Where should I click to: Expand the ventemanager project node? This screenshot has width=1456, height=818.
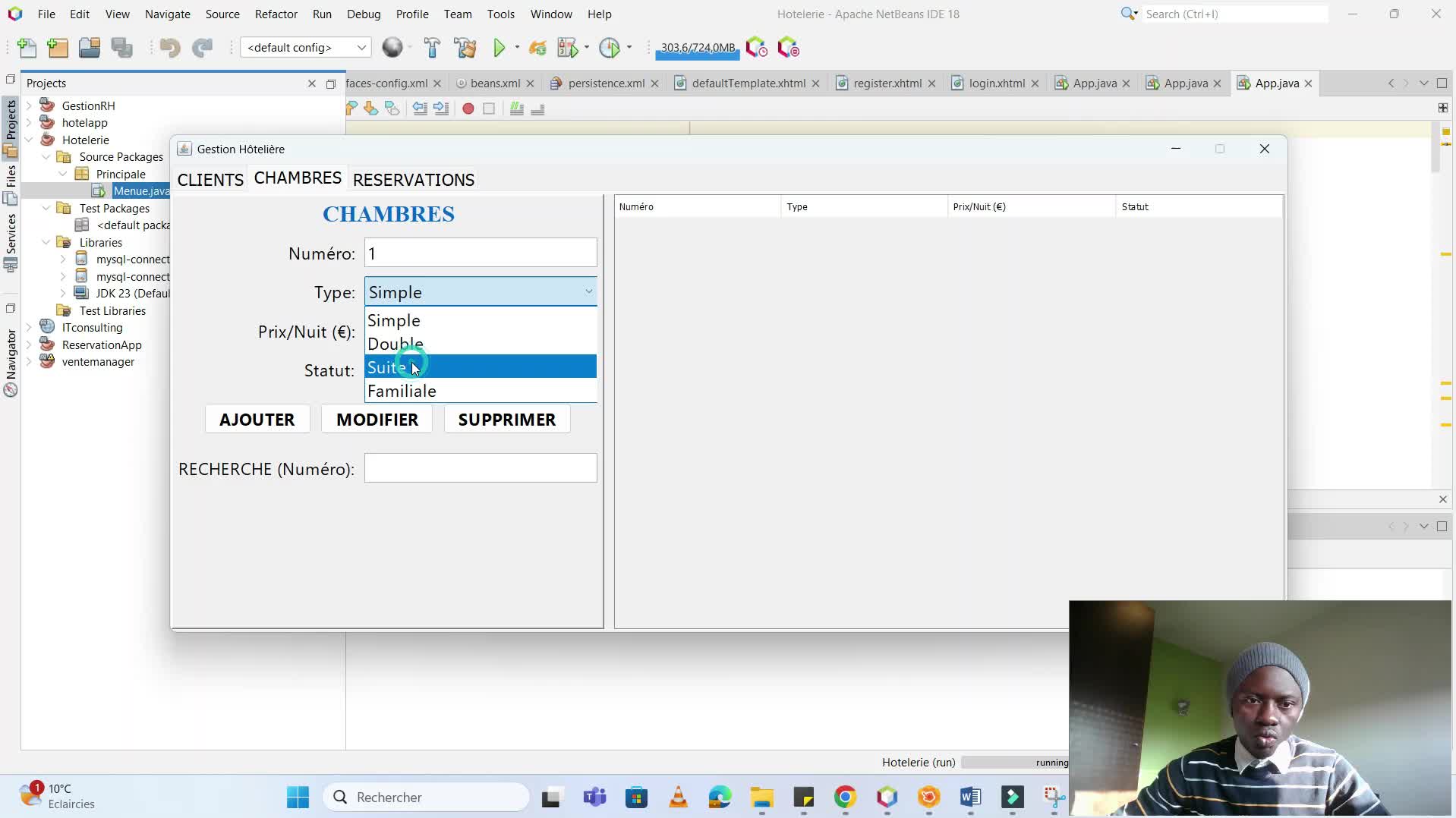29,362
